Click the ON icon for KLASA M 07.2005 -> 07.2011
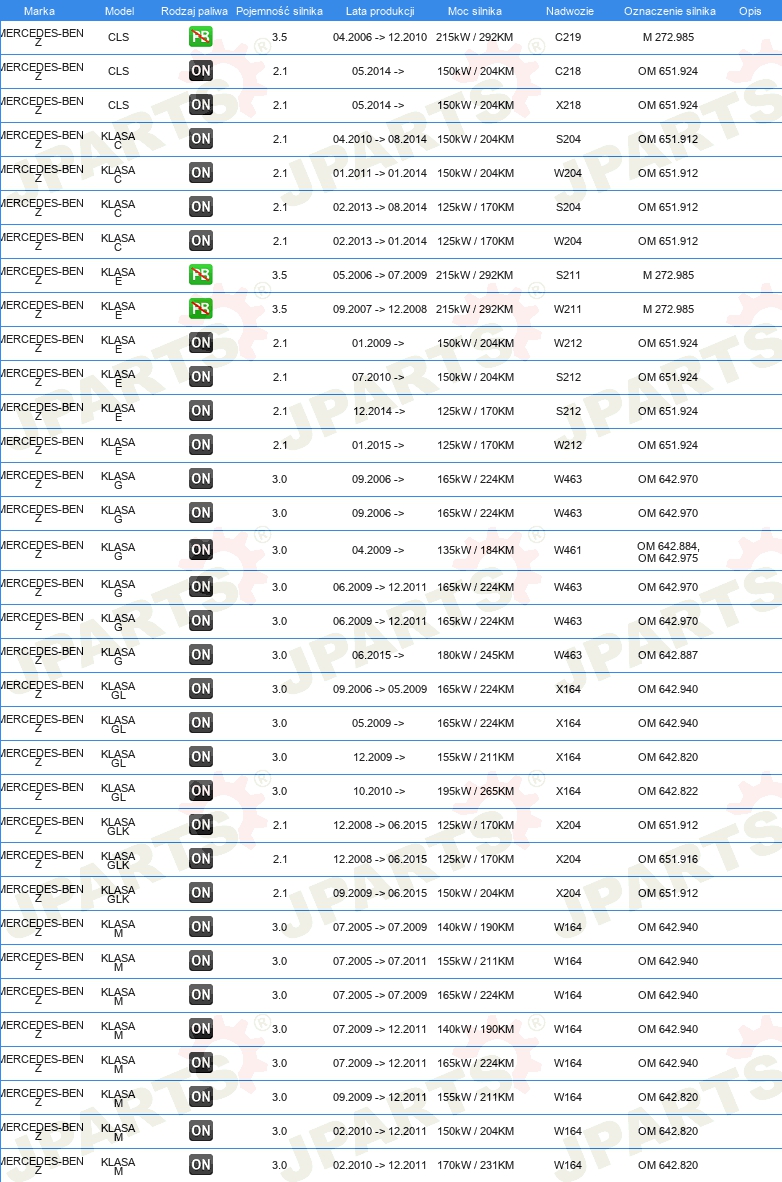 (x=201, y=960)
